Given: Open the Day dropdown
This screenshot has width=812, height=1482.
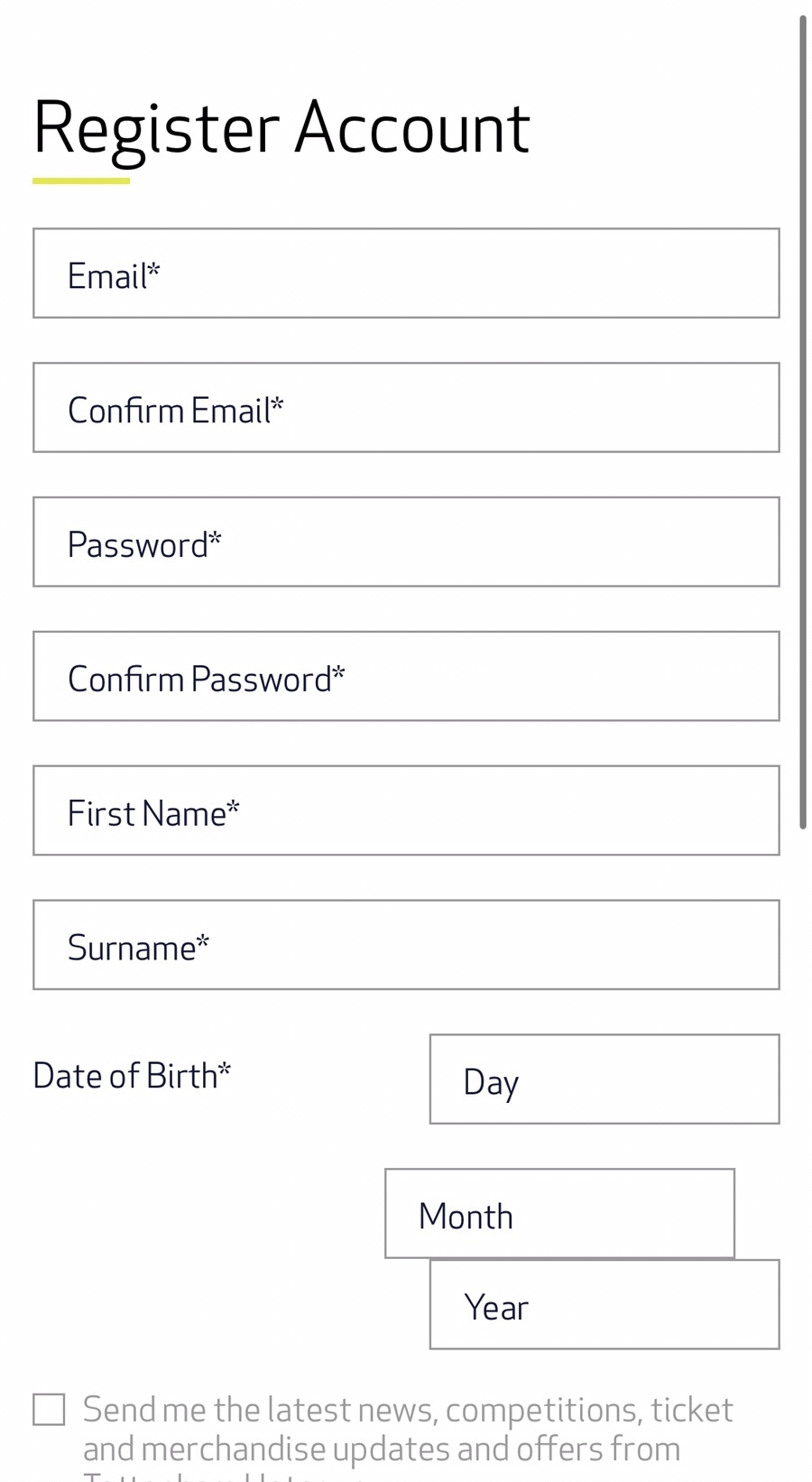Looking at the screenshot, I should 604,1079.
